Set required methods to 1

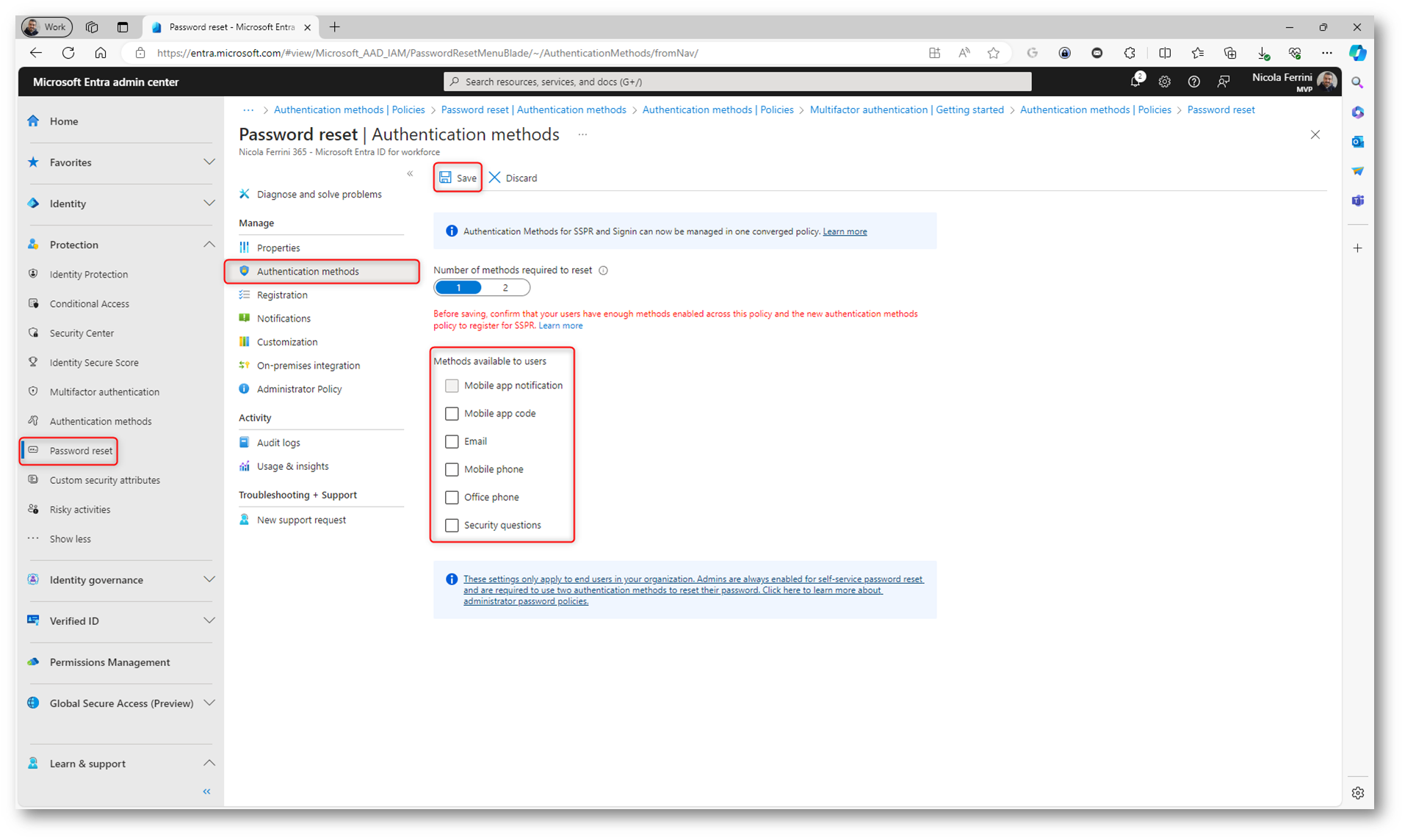pos(458,288)
